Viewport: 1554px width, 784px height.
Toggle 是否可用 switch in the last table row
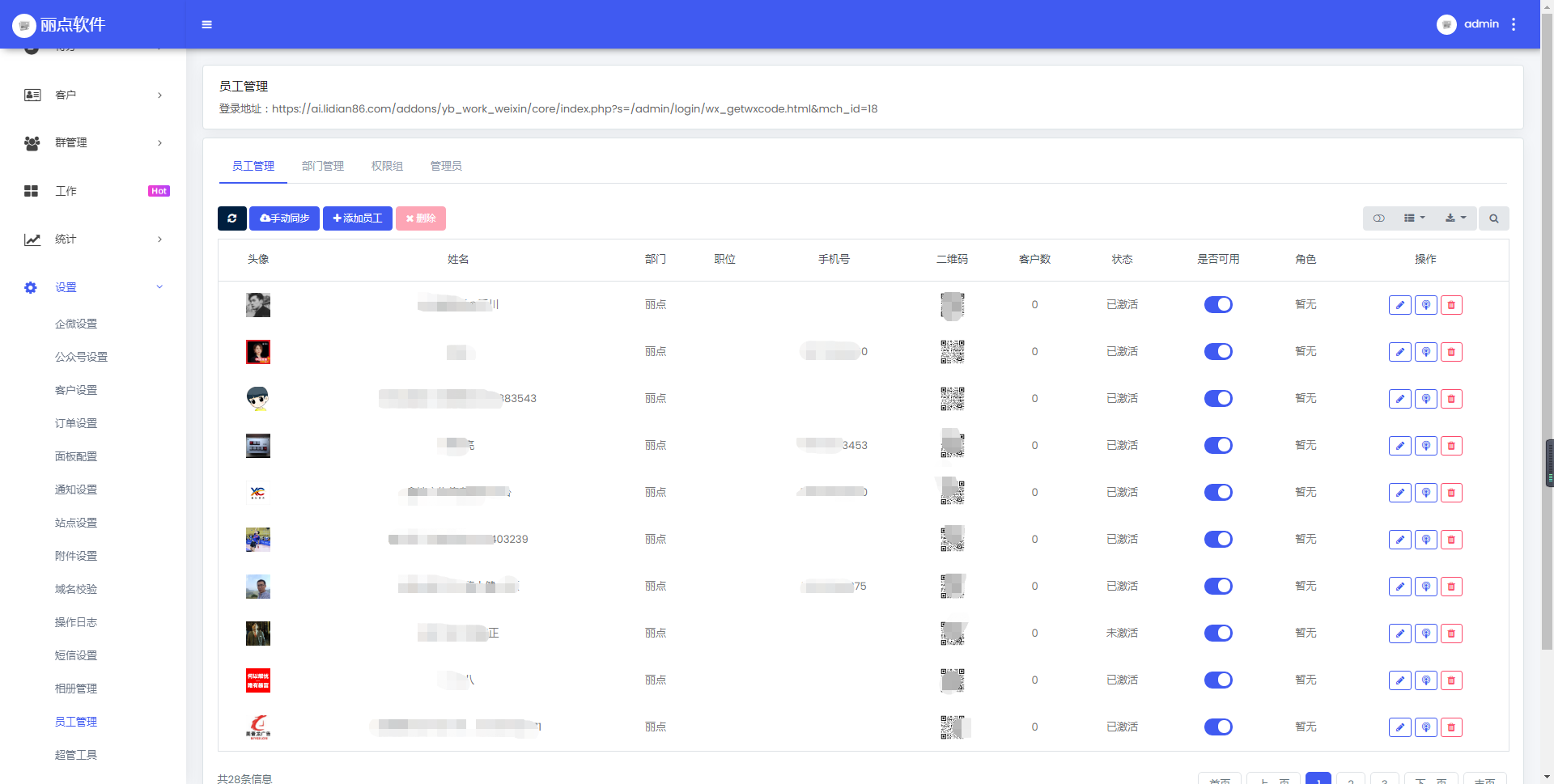[1218, 727]
